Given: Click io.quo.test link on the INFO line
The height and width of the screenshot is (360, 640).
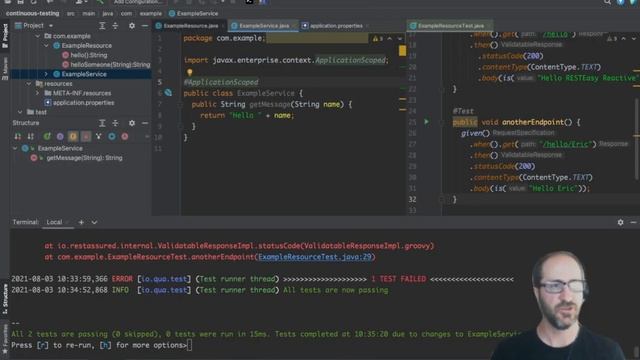Looking at the screenshot, I should click(164, 290).
